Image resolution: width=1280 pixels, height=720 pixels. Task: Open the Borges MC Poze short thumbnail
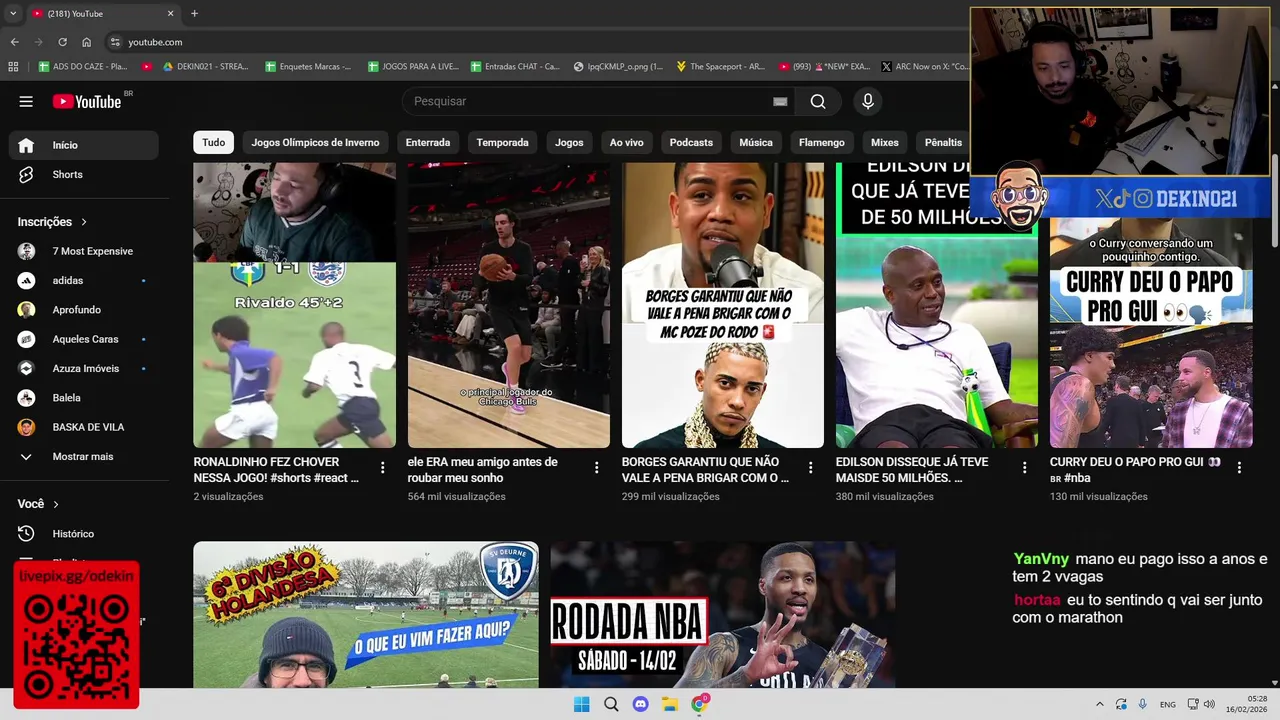[723, 305]
